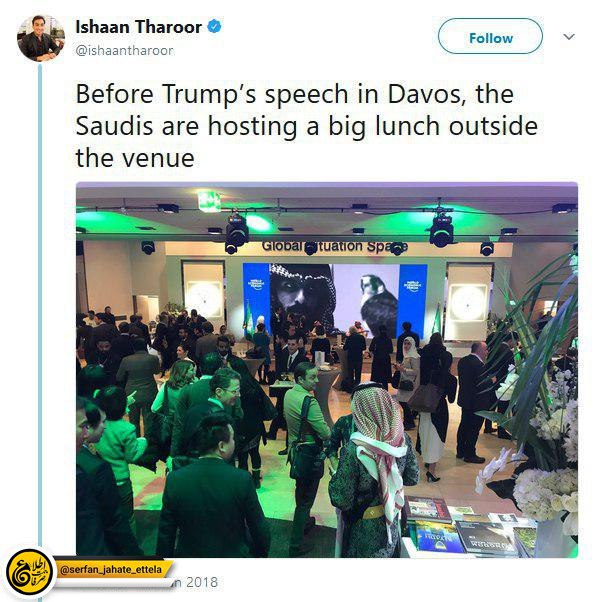The width and height of the screenshot is (612, 602).
Task: Click the Global Situation Space sign in the photo
Action: click(334, 246)
